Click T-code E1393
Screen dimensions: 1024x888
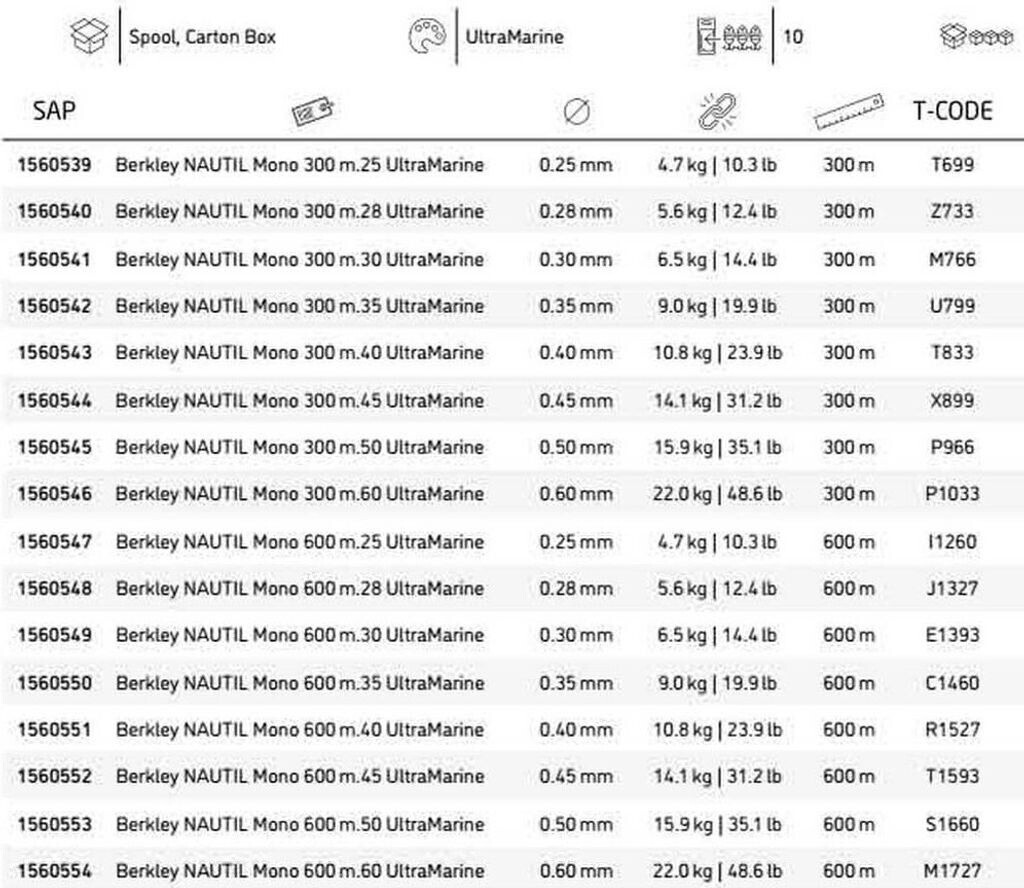952,635
